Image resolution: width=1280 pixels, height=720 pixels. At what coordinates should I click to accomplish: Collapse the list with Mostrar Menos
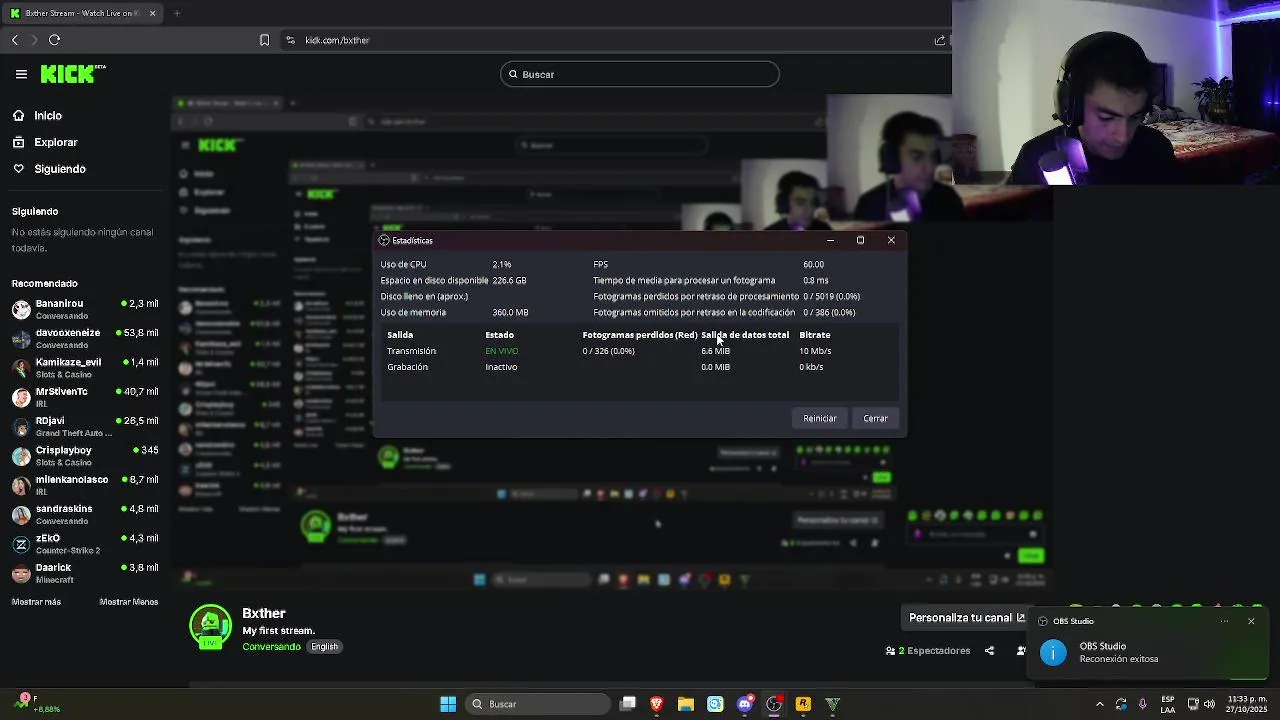129,602
